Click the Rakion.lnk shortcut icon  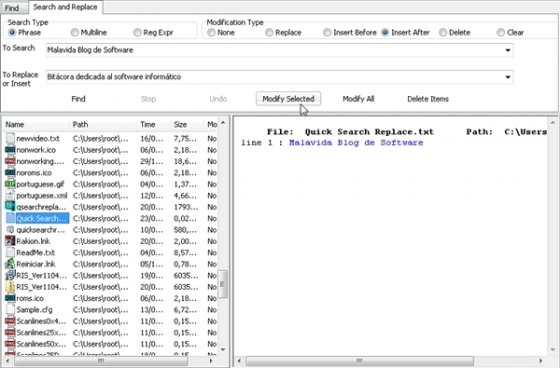point(10,241)
